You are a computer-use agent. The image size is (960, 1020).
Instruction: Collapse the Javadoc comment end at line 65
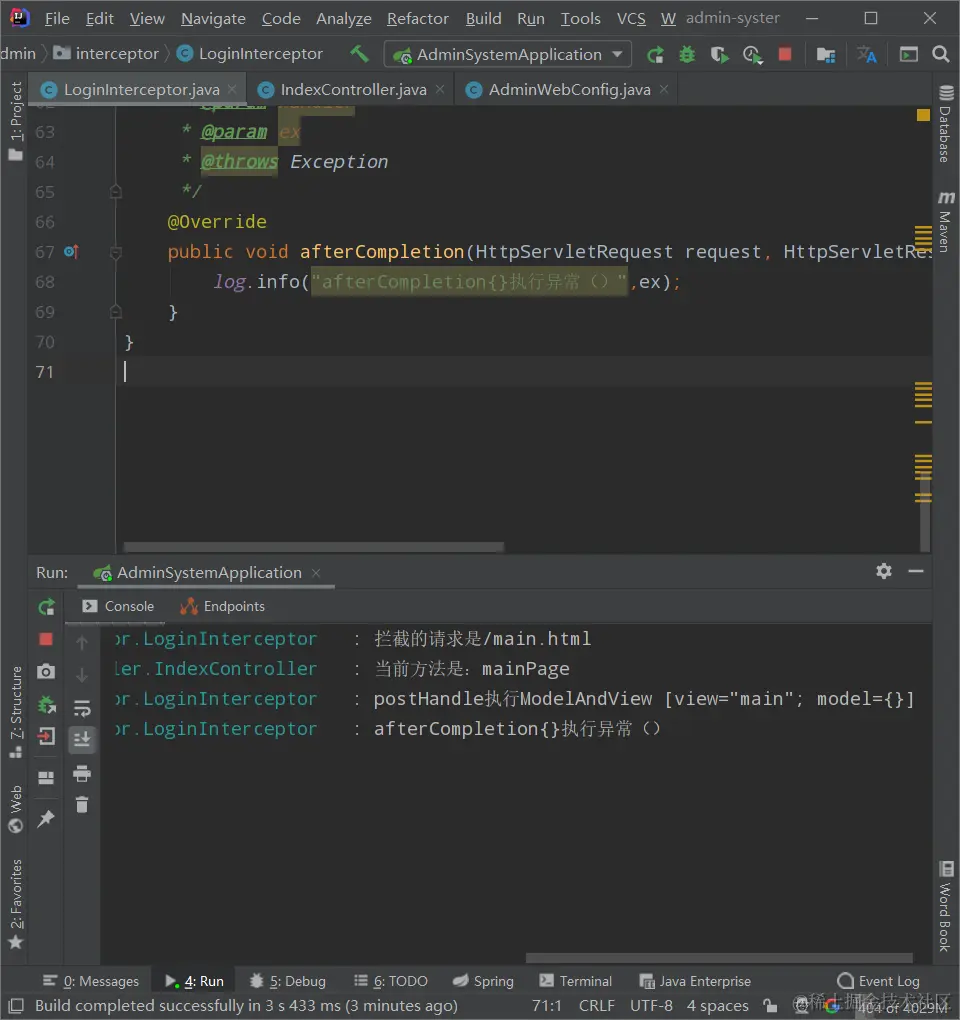116,191
